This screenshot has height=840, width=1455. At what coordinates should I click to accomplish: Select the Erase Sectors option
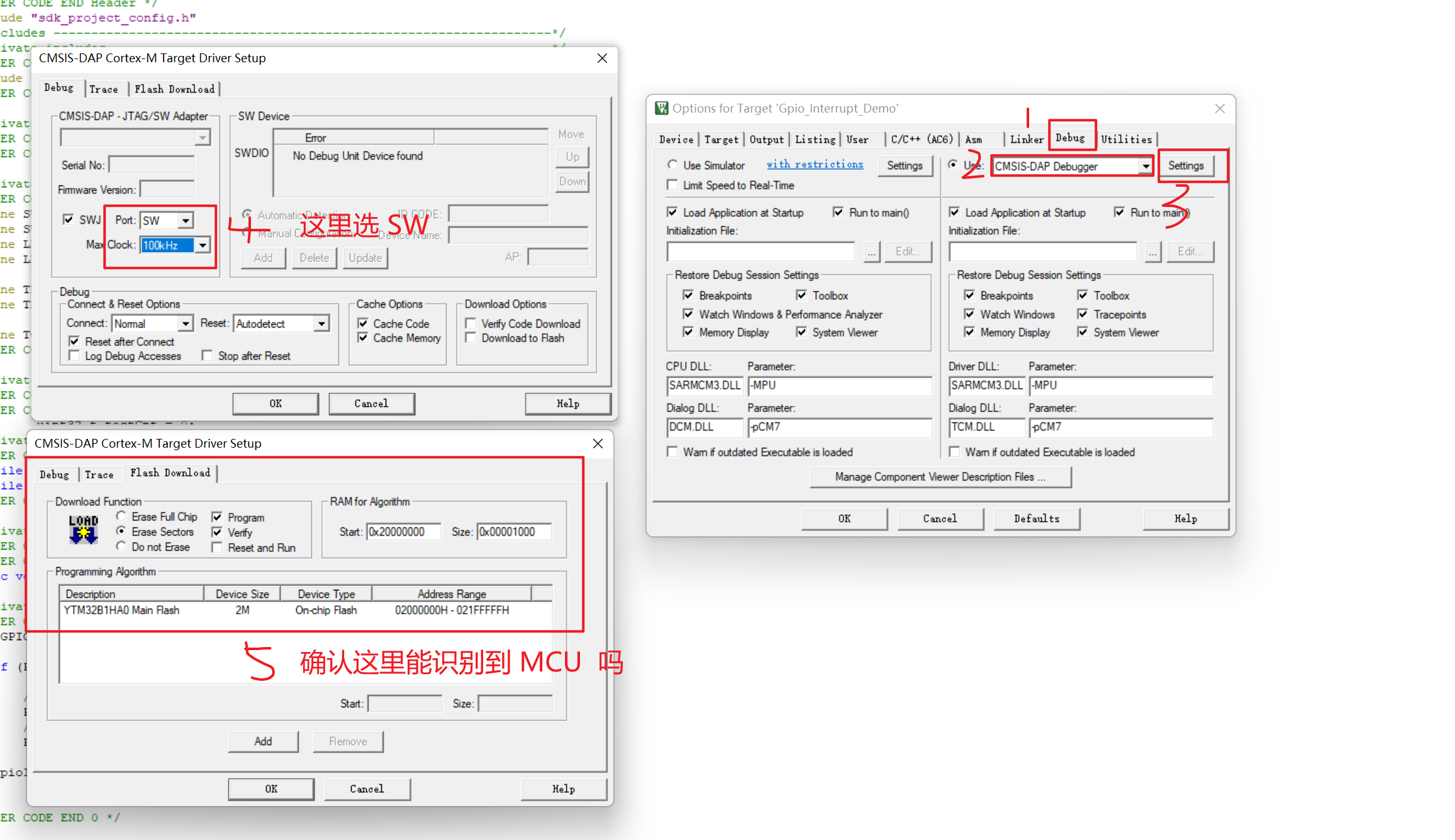[121, 531]
